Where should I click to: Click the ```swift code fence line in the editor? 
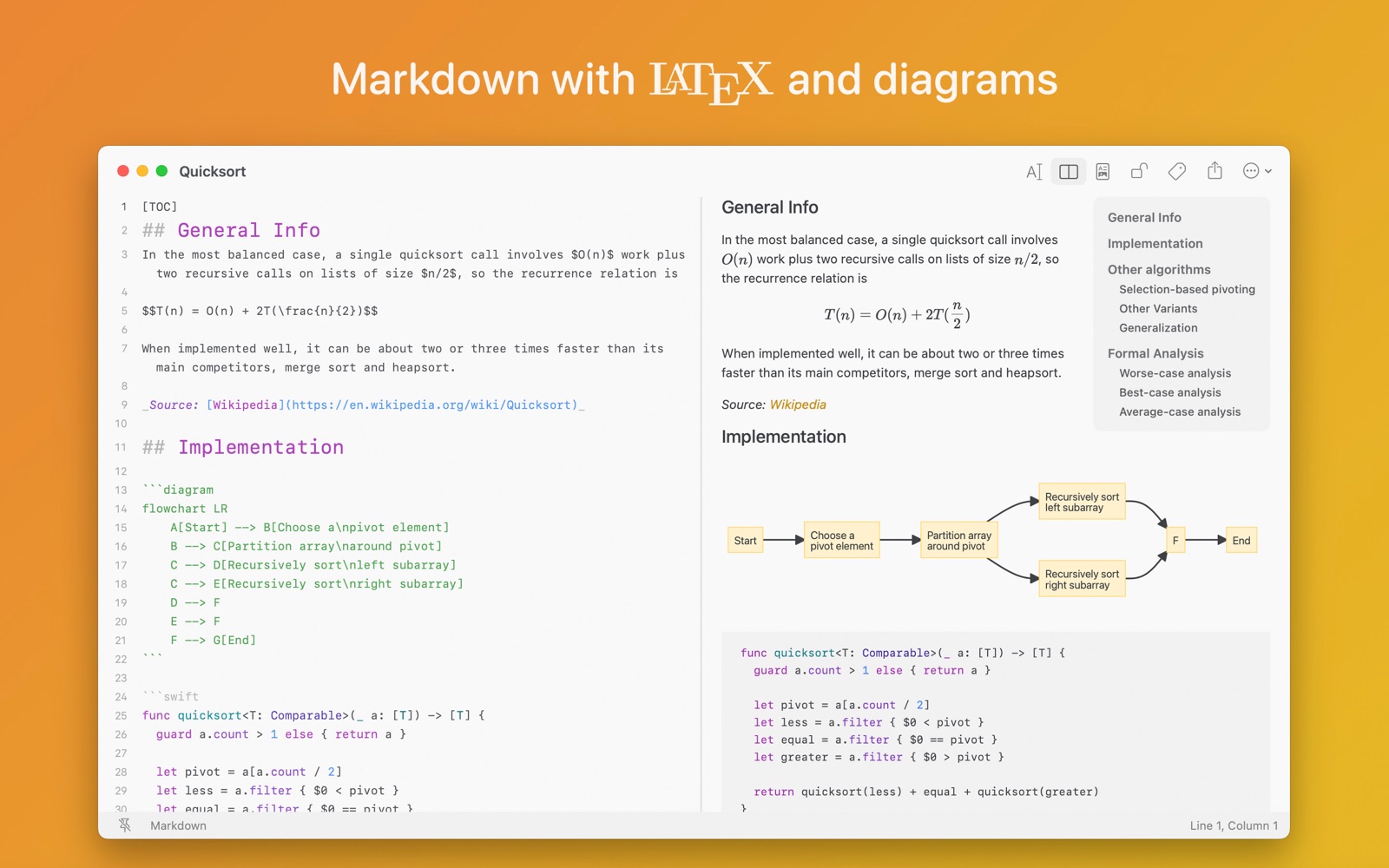pos(170,696)
